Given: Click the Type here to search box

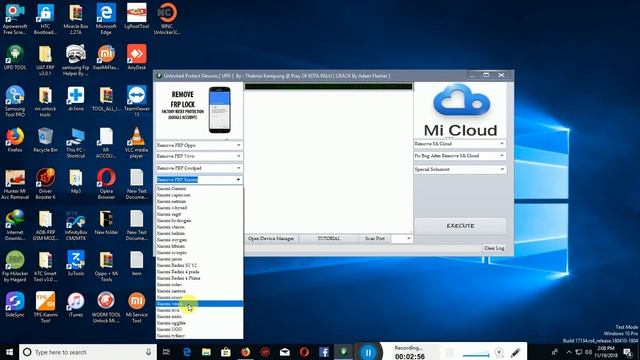Looking at the screenshot, I should [x=88, y=352].
